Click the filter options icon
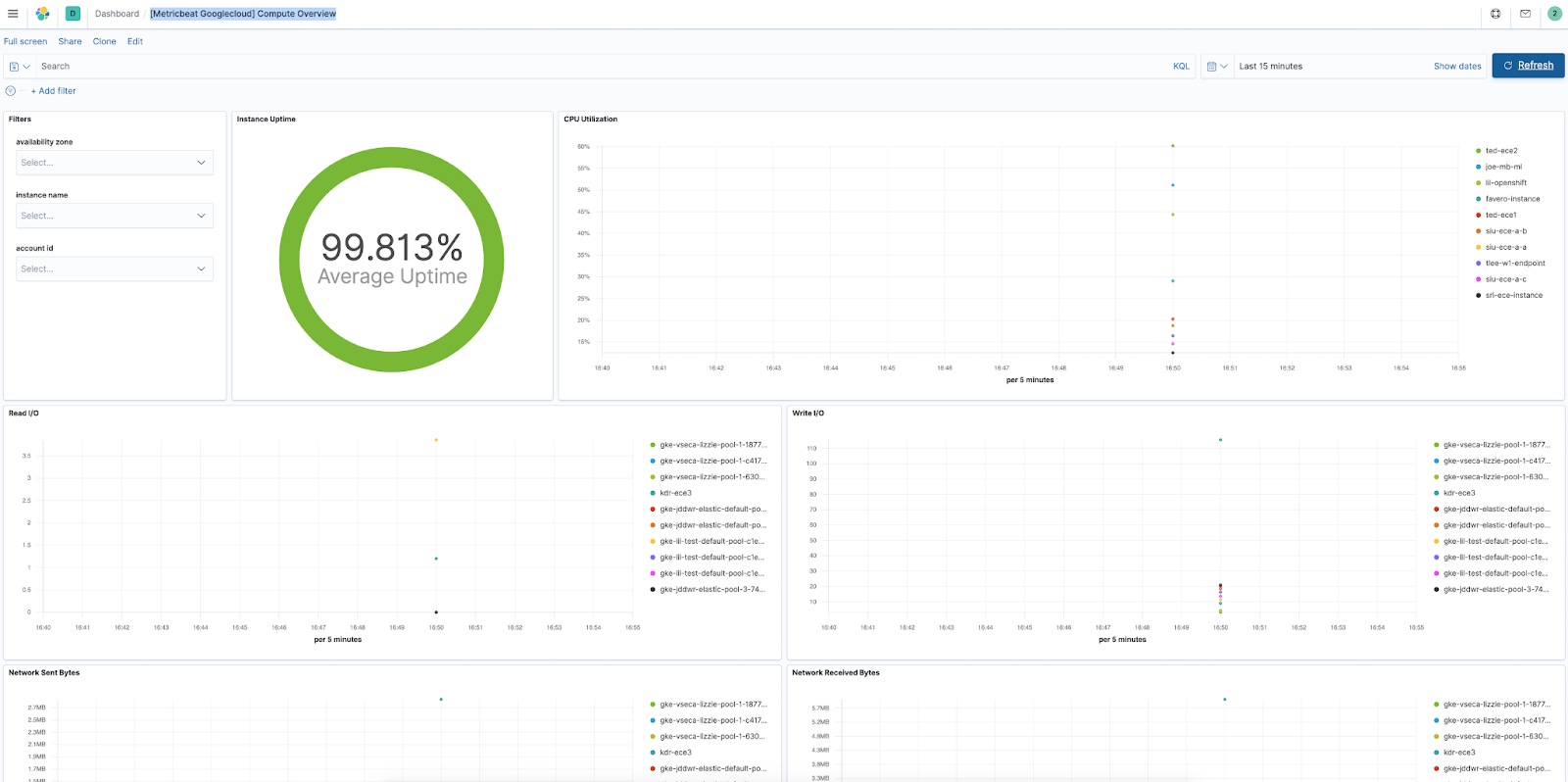1568x782 pixels. point(11,91)
